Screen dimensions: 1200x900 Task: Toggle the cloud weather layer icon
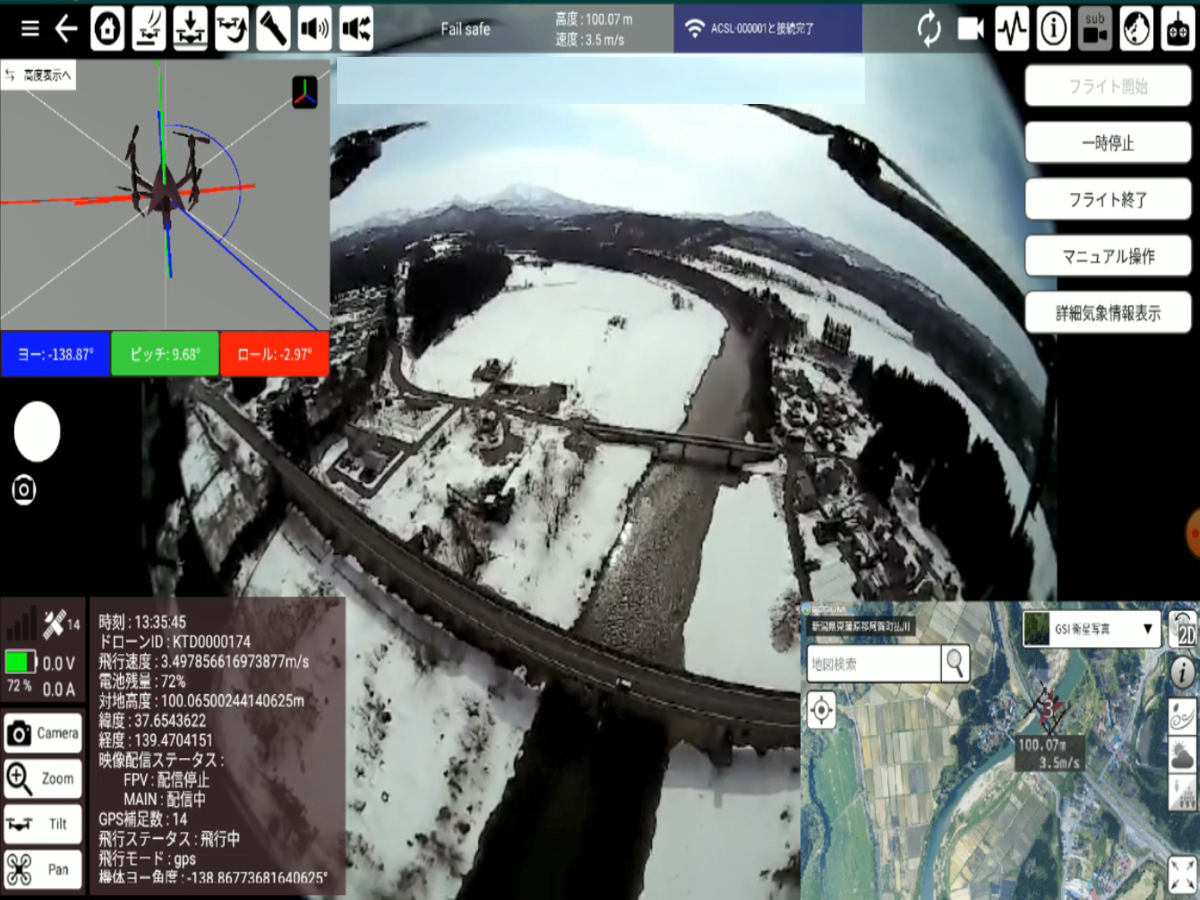tap(1183, 753)
